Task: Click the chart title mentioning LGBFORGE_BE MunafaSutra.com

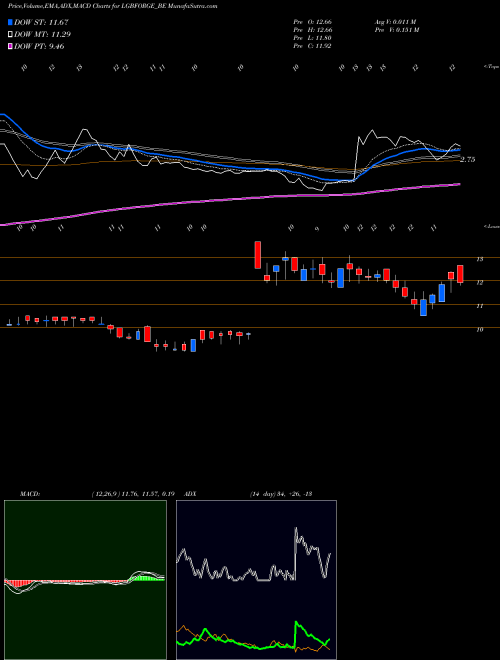Action: pyautogui.click(x=113, y=6)
